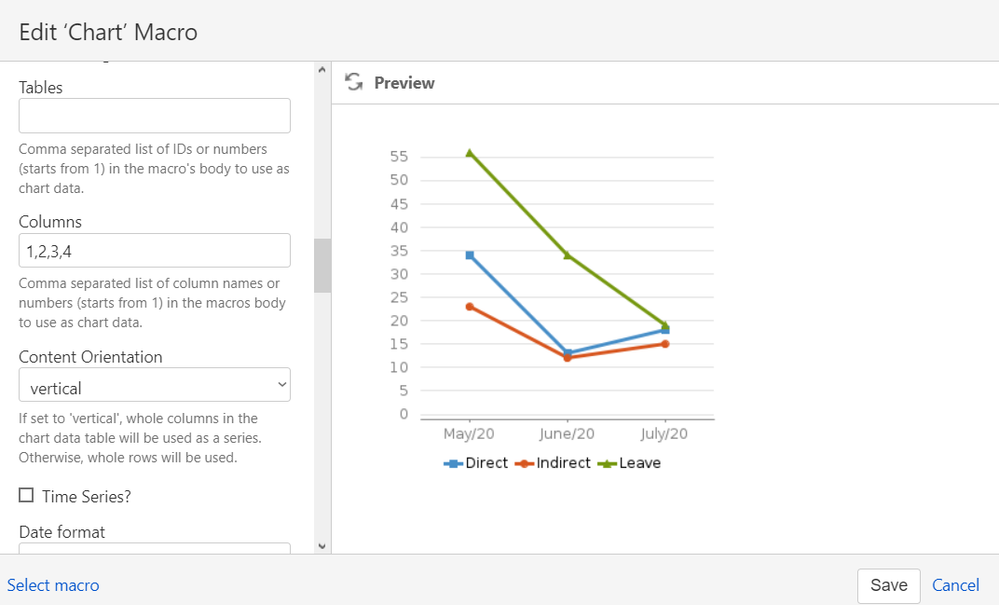The image size is (999, 605).
Task: Click the Columns field showing 1,2,3,4
Action: [x=154, y=250]
